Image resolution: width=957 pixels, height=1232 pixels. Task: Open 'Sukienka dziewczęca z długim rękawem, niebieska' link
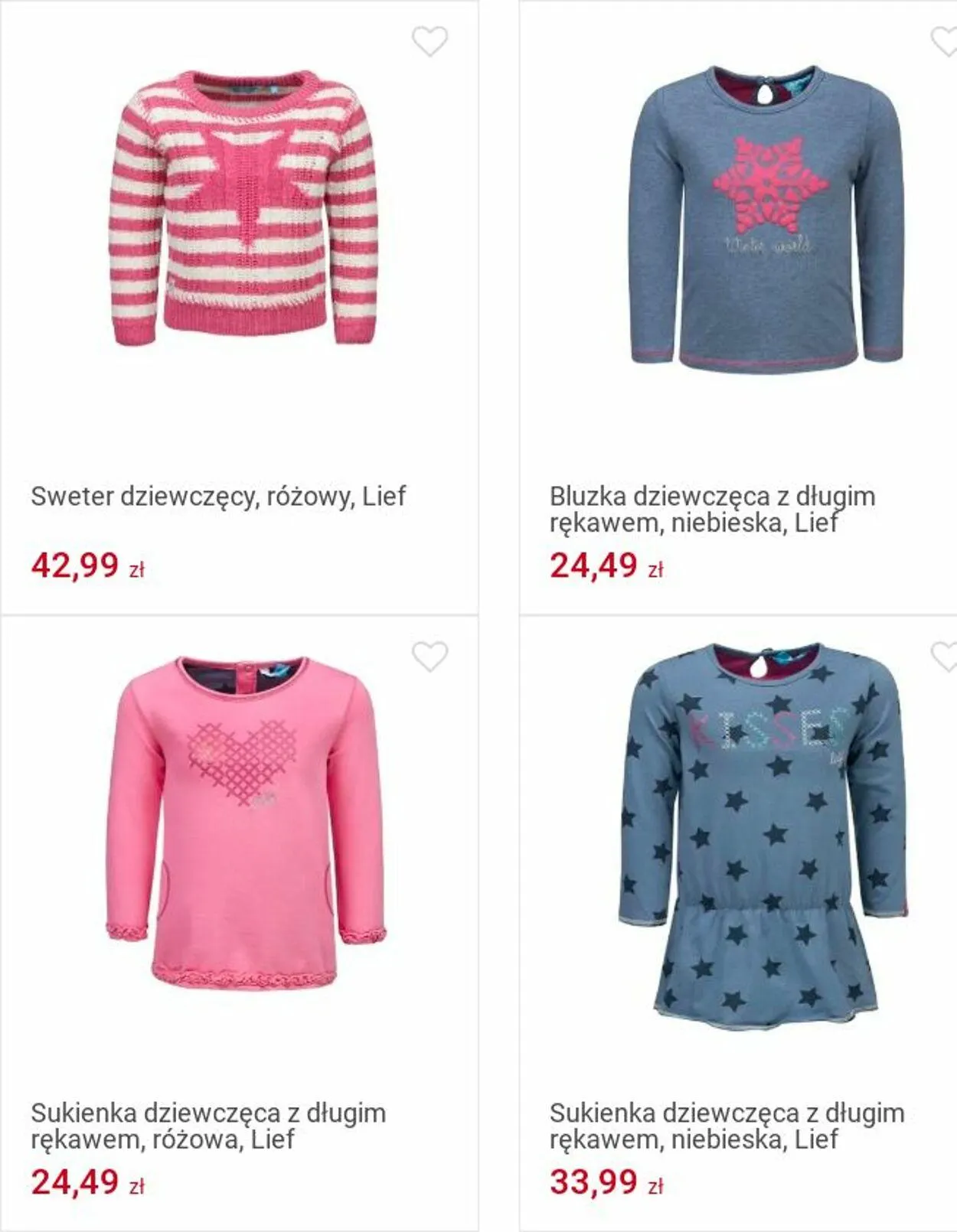pyautogui.click(x=727, y=1126)
